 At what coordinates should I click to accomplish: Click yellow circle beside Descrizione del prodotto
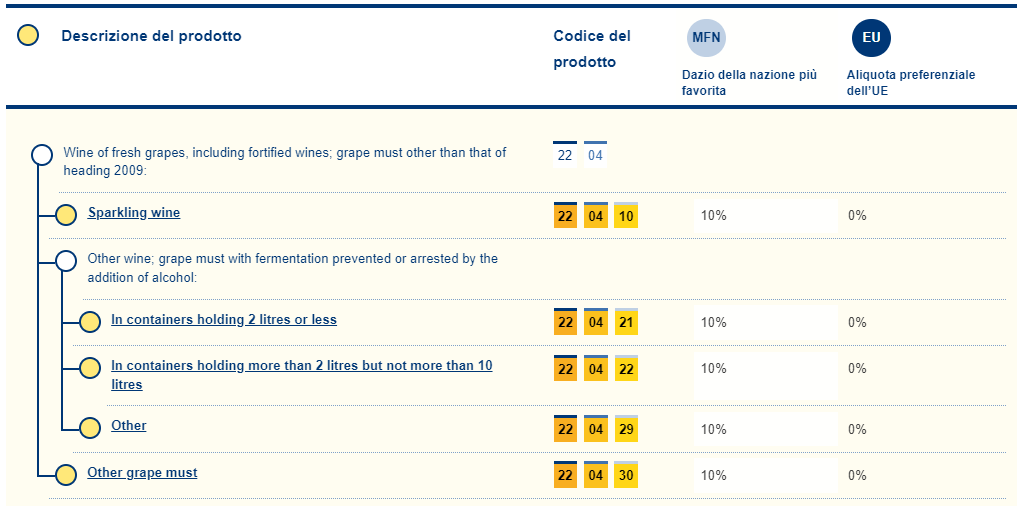point(28,36)
